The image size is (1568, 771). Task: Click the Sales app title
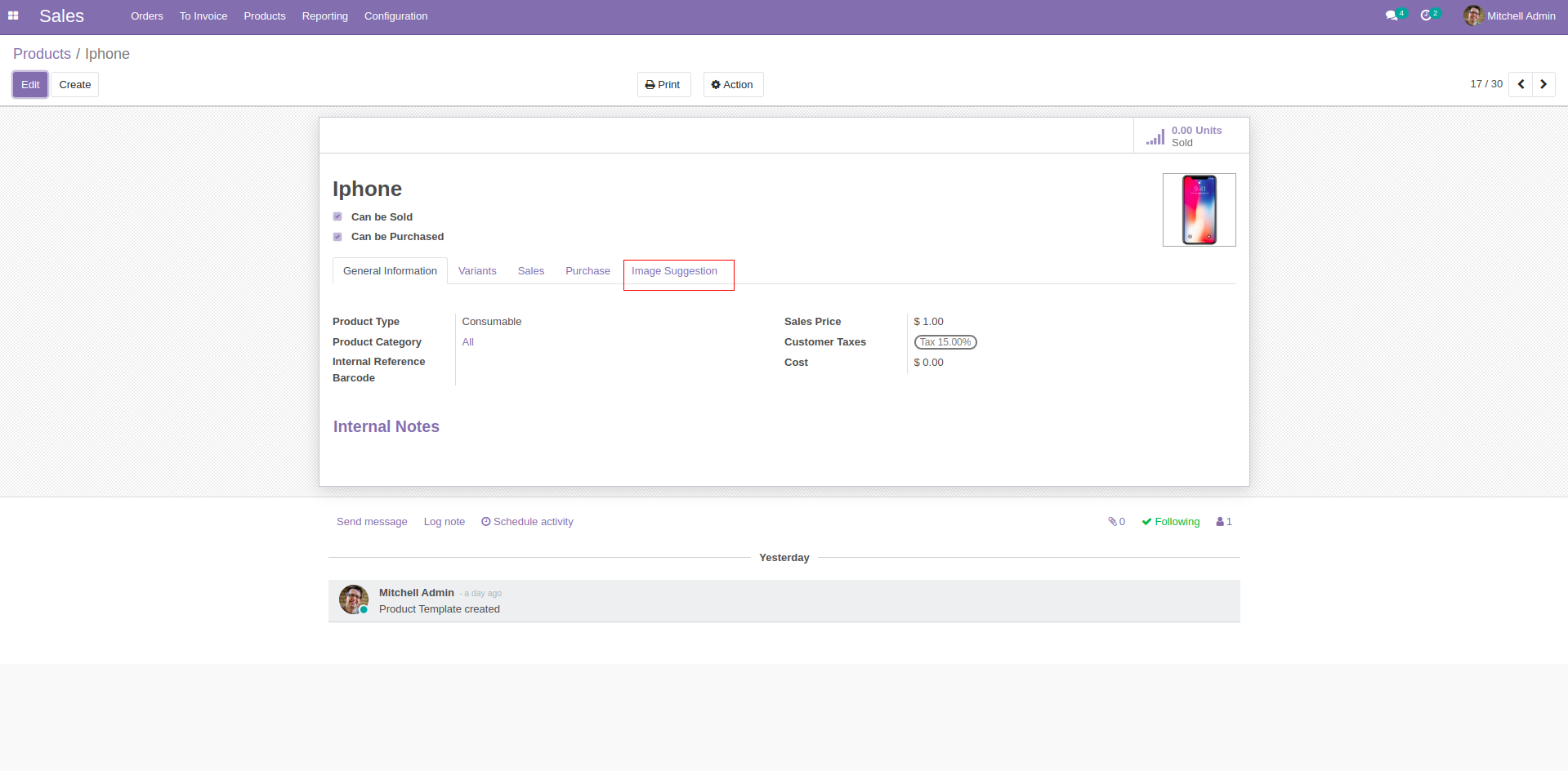(x=61, y=16)
